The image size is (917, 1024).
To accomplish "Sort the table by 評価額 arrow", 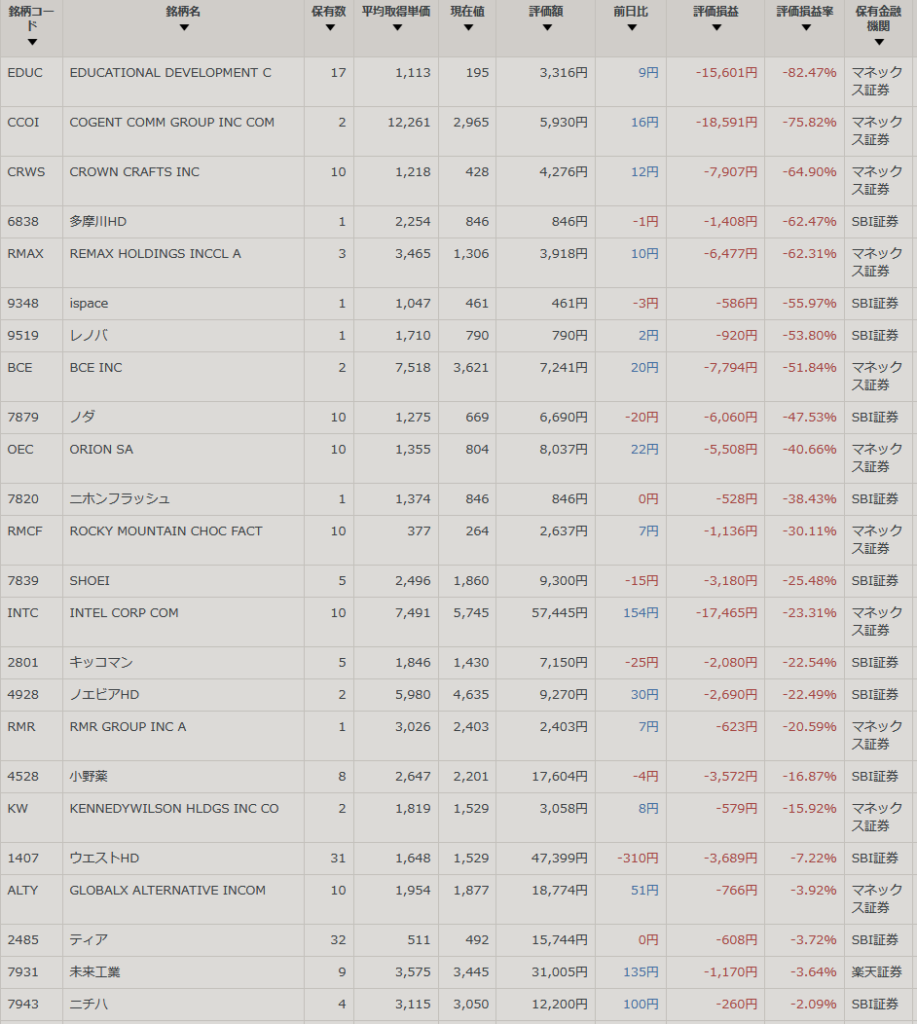I will coord(546,28).
